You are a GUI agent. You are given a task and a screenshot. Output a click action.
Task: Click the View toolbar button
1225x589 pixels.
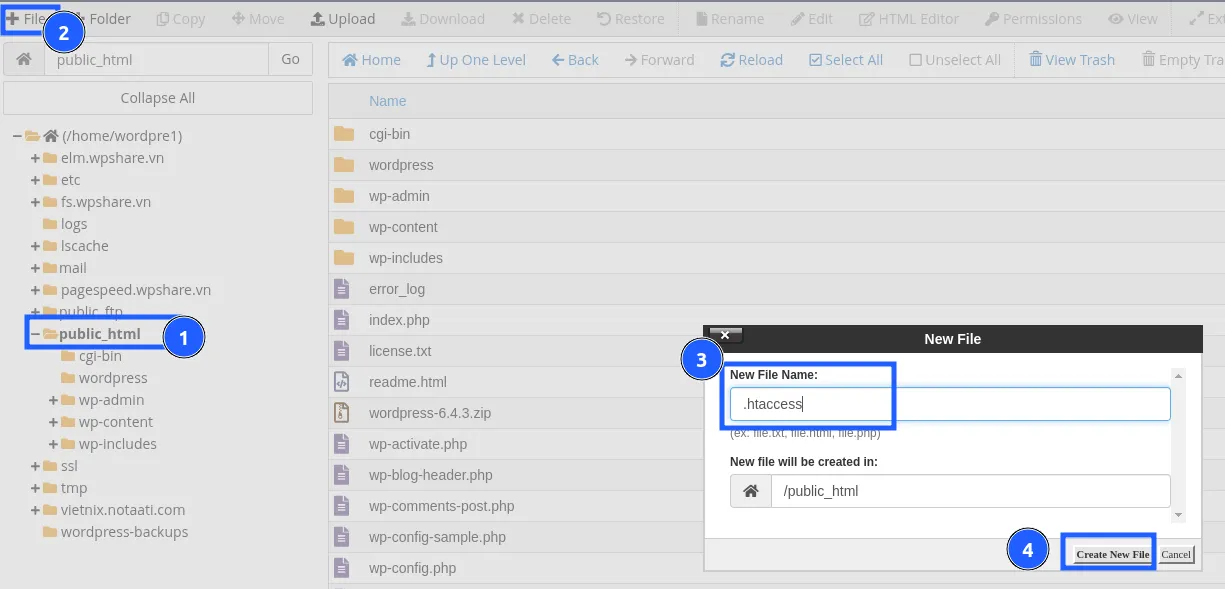tap(1135, 19)
